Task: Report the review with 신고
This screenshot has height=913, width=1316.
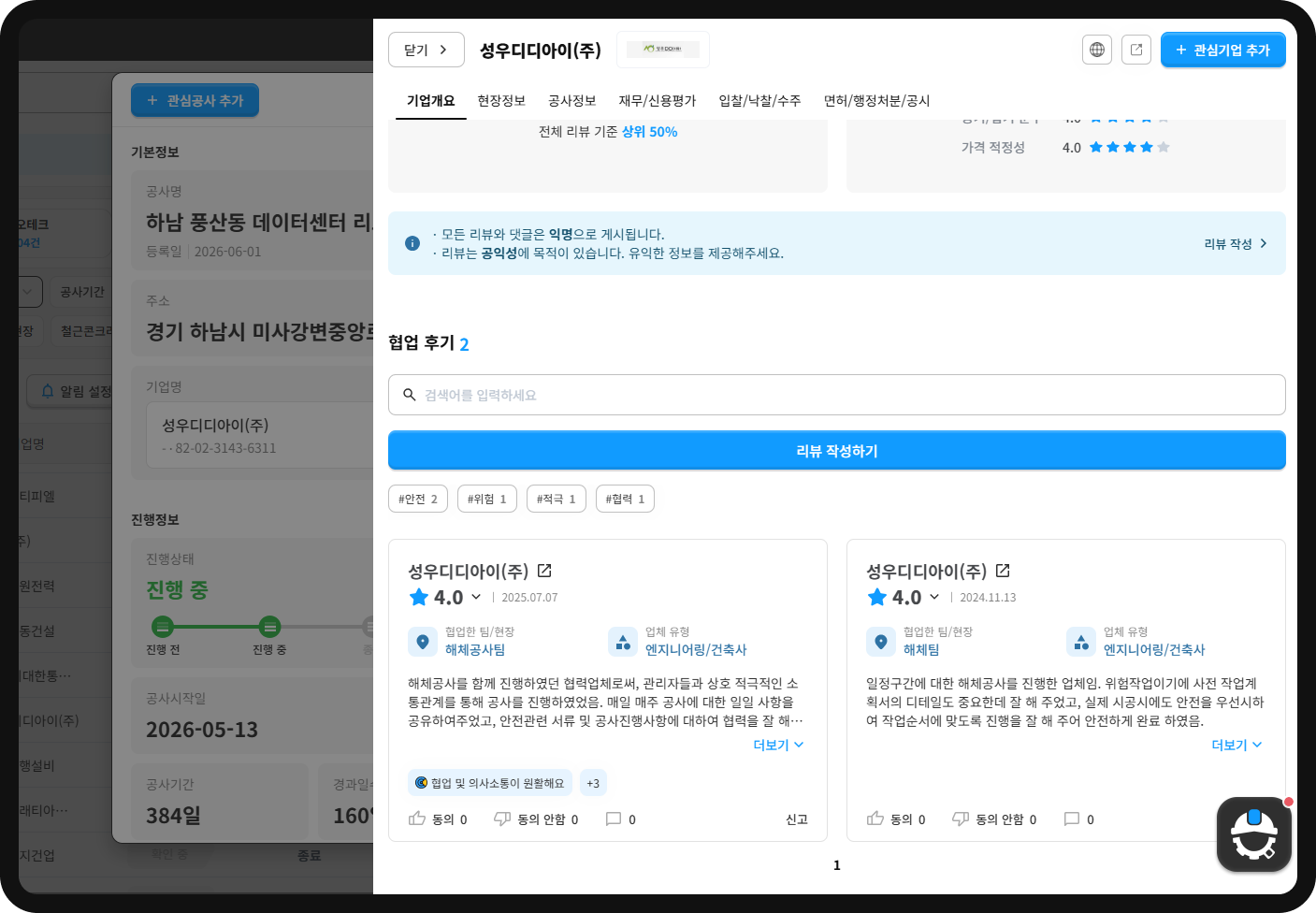Action: click(x=797, y=819)
